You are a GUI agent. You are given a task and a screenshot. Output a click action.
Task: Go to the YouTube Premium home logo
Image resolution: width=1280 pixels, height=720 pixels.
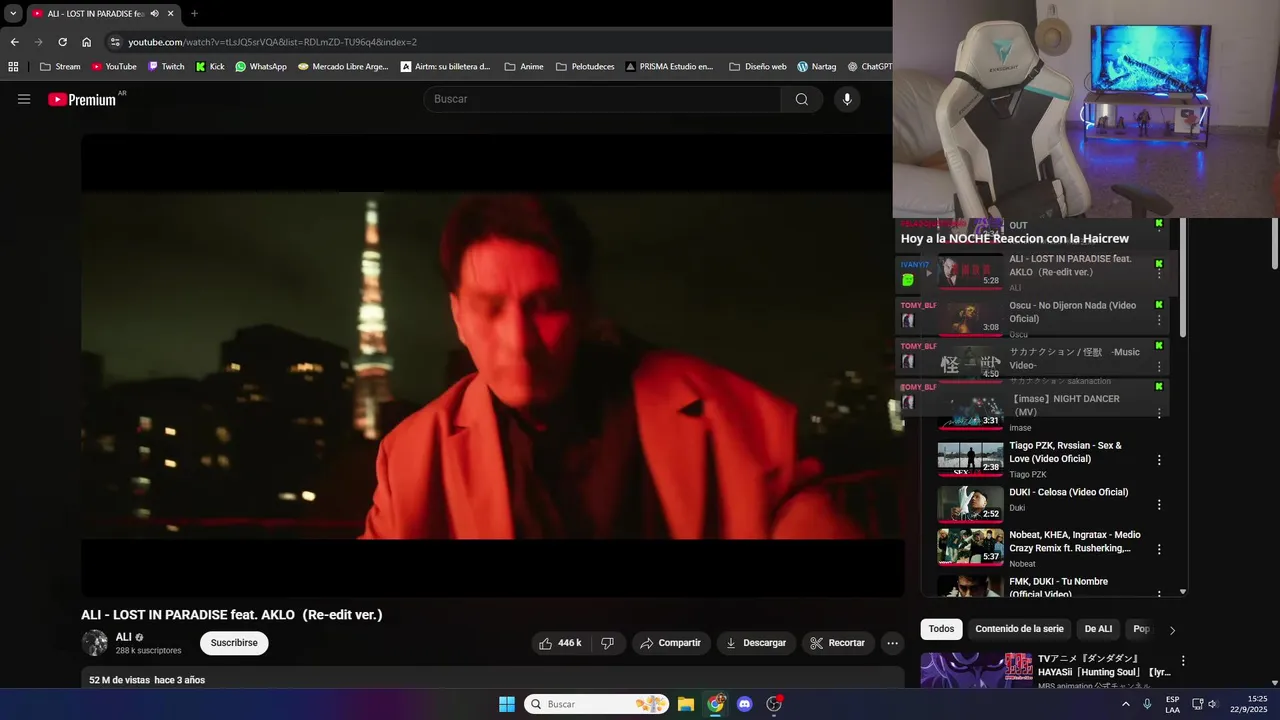point(82,99)
